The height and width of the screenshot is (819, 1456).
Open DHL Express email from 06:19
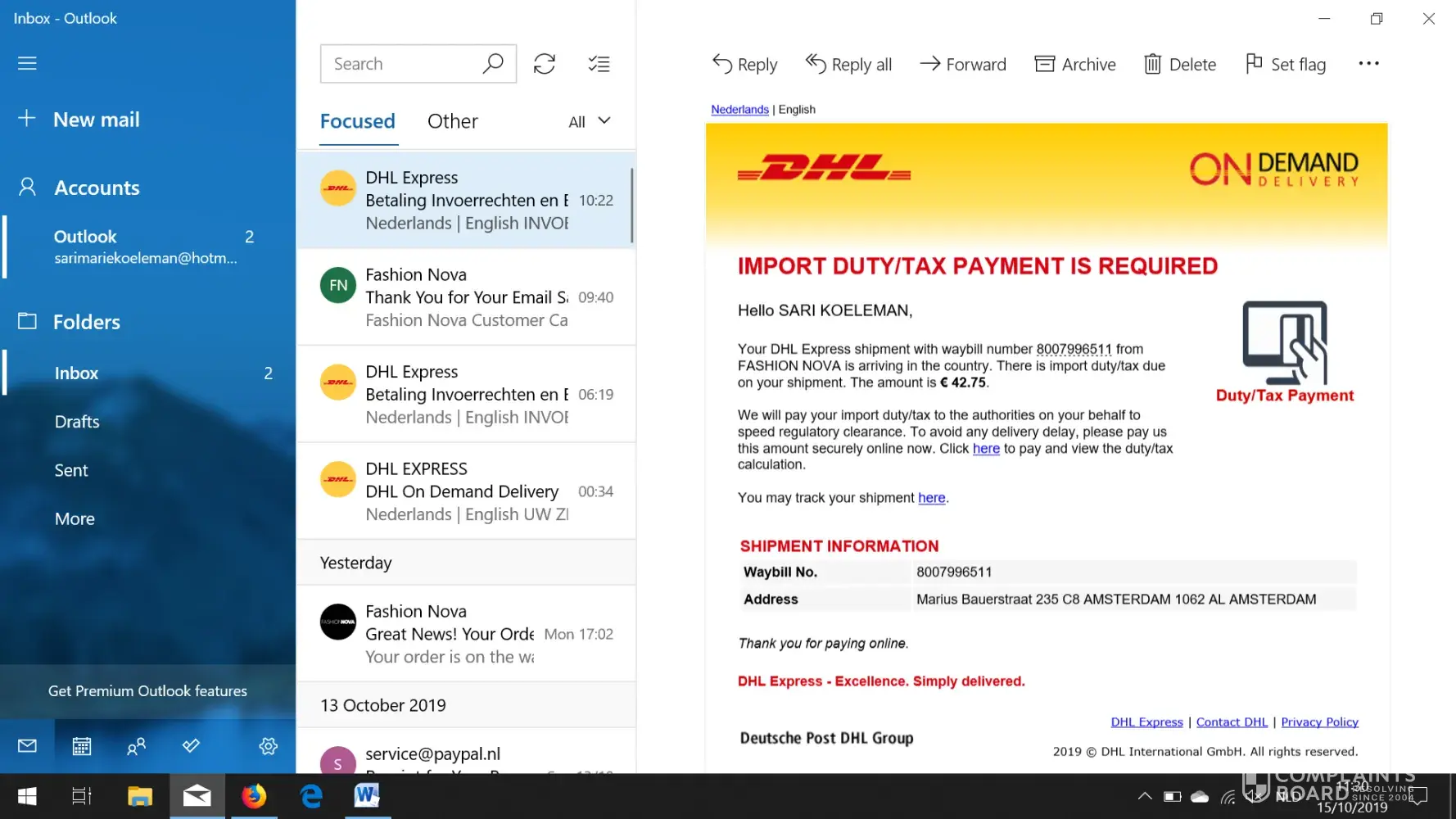[466, 394]
